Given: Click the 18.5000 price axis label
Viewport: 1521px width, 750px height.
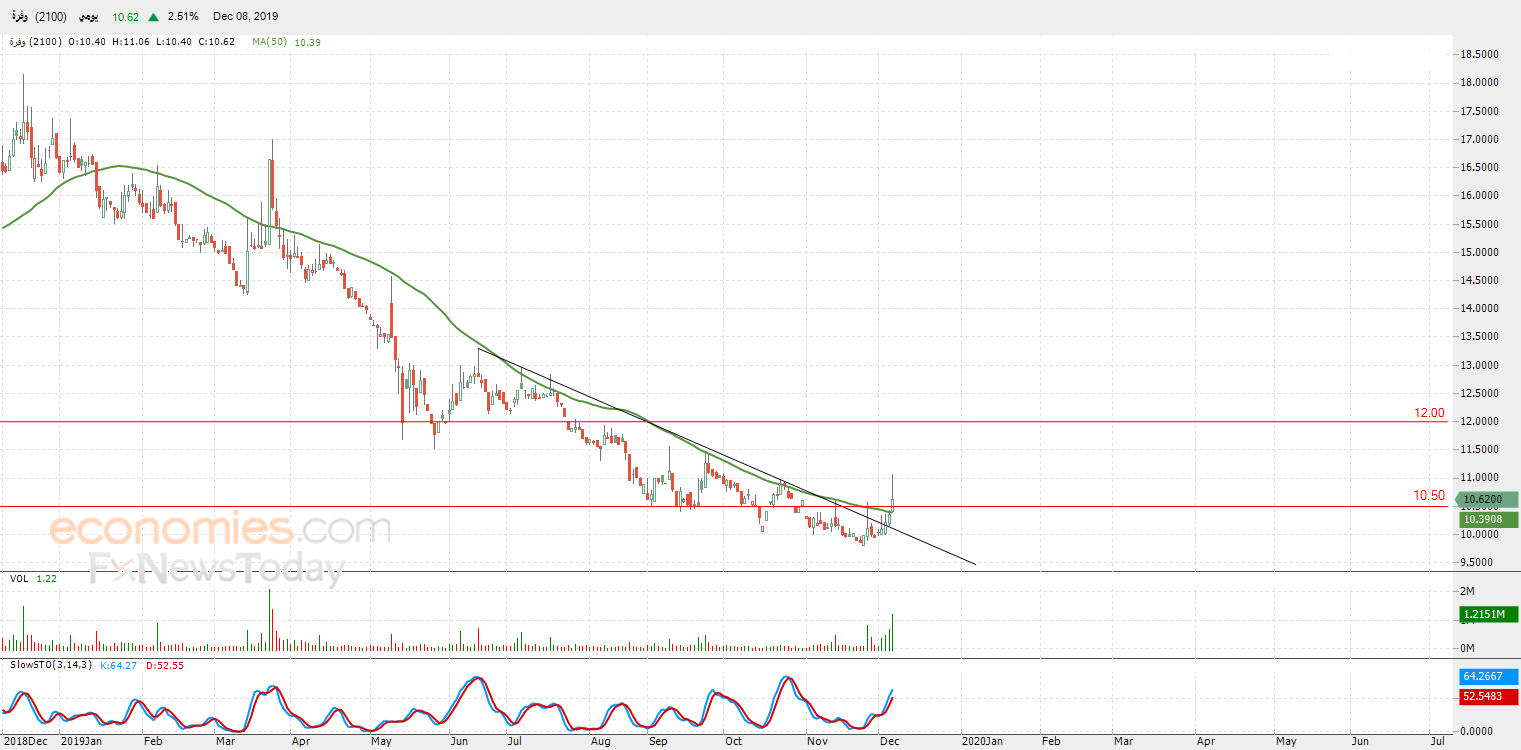Looking at the screenshot, I should pyautogui.click(x=1479, y=54).
